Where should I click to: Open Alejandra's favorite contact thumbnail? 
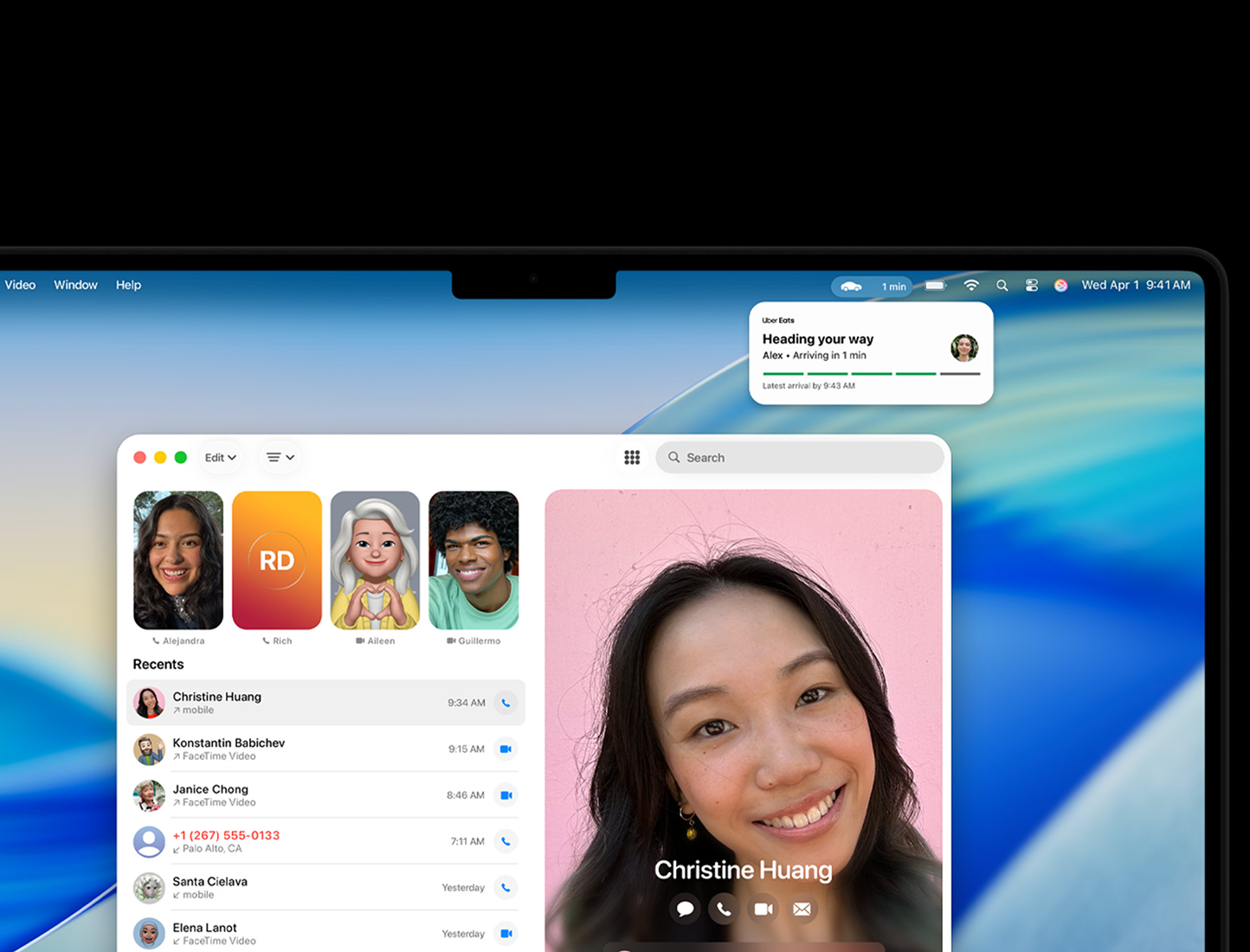coord(177,559)
